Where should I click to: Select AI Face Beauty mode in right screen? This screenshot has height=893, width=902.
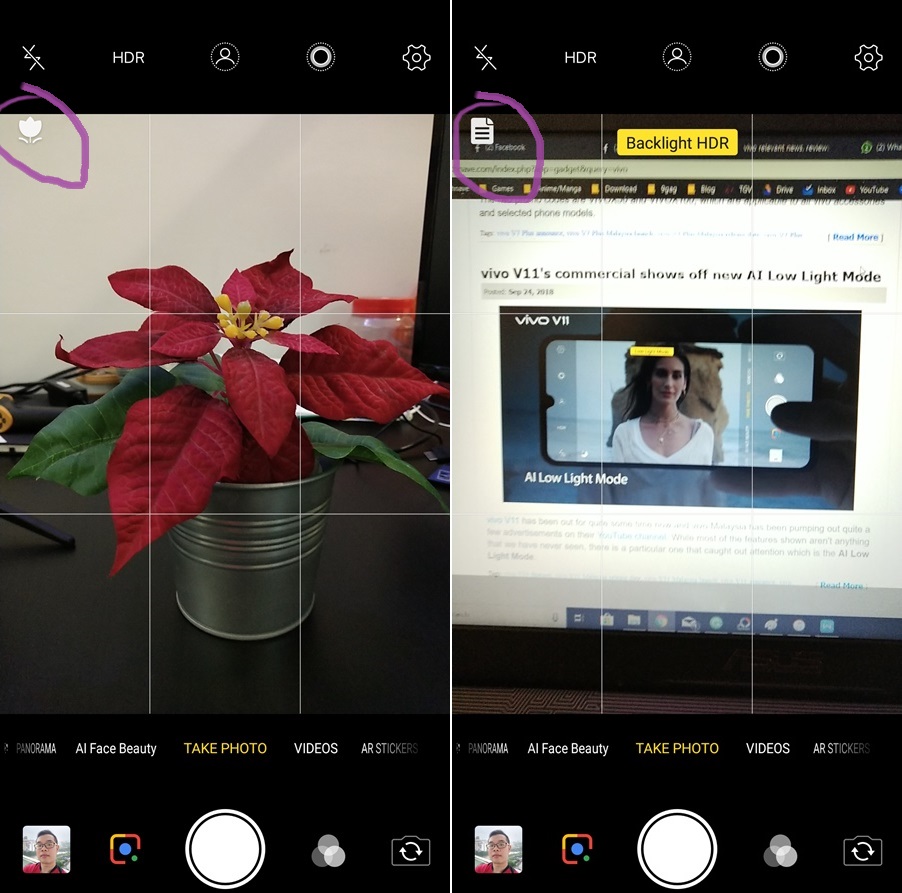[x=568, y=748]
